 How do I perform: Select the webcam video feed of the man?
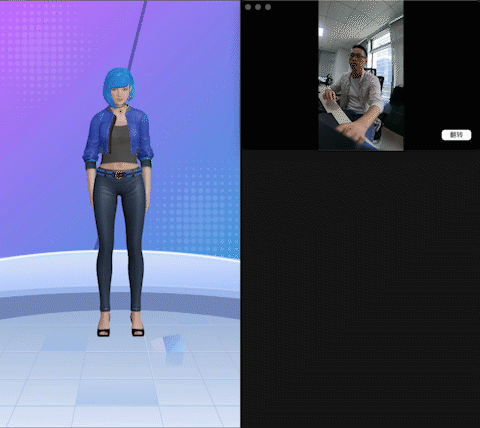[361, 75]
